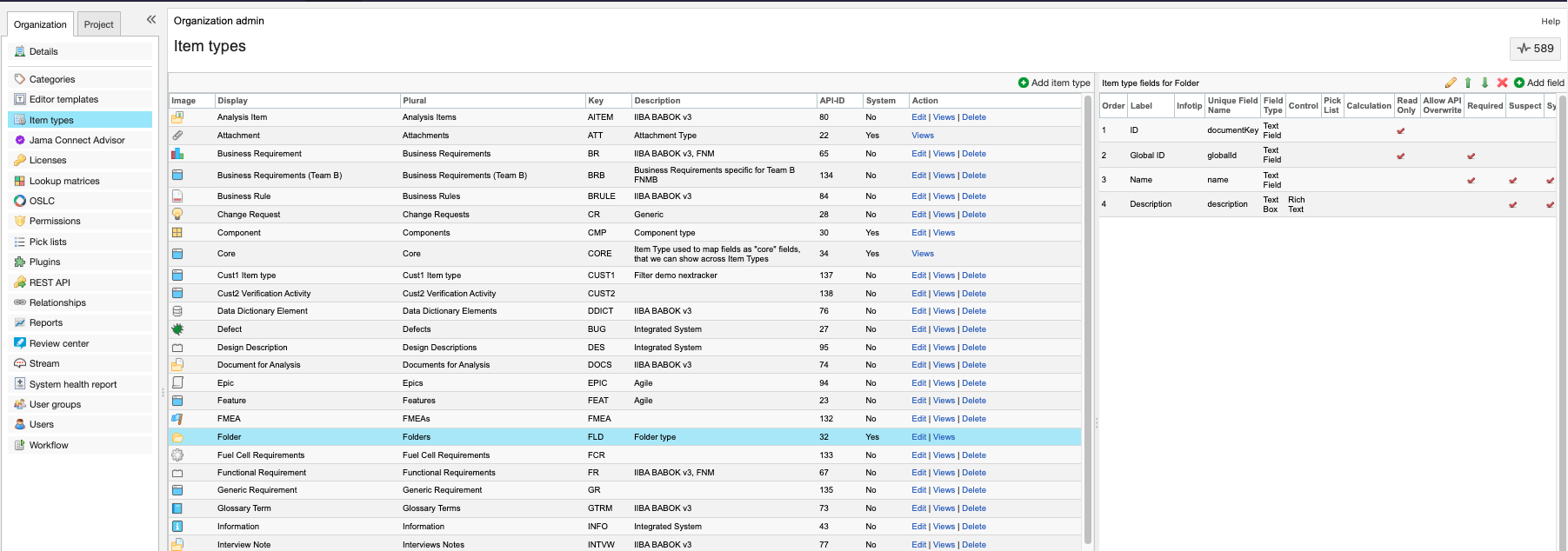The height and width of the screenshot is (551, 1568).
Task: Switch to the Project tab
Action: [98, 24]
